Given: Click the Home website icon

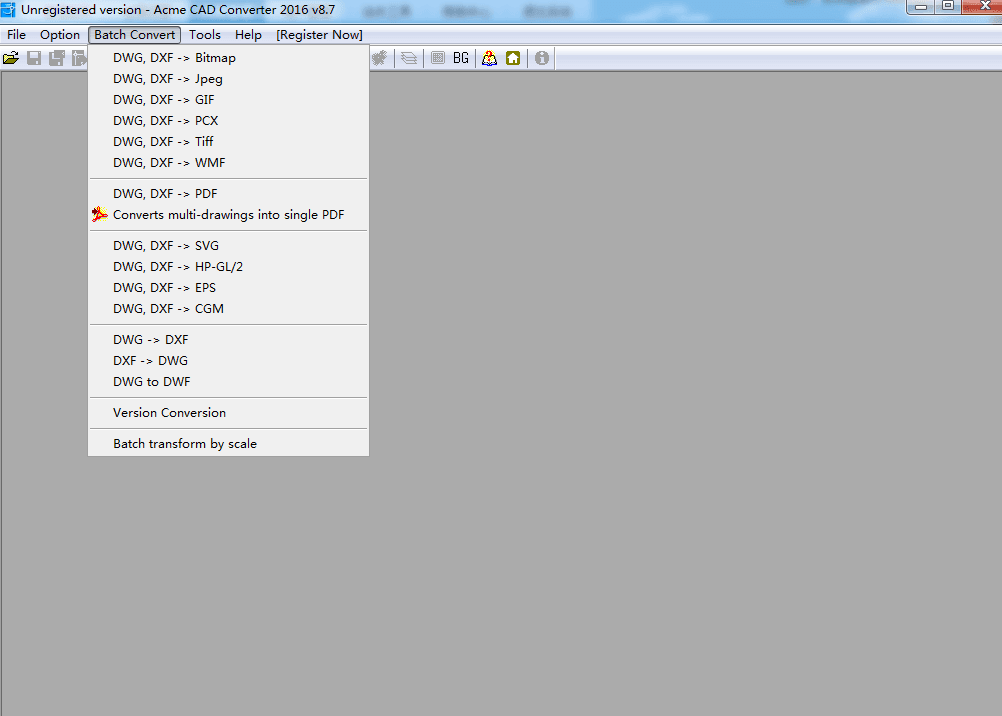Looking at the screenshot, I should pos(513,57).
